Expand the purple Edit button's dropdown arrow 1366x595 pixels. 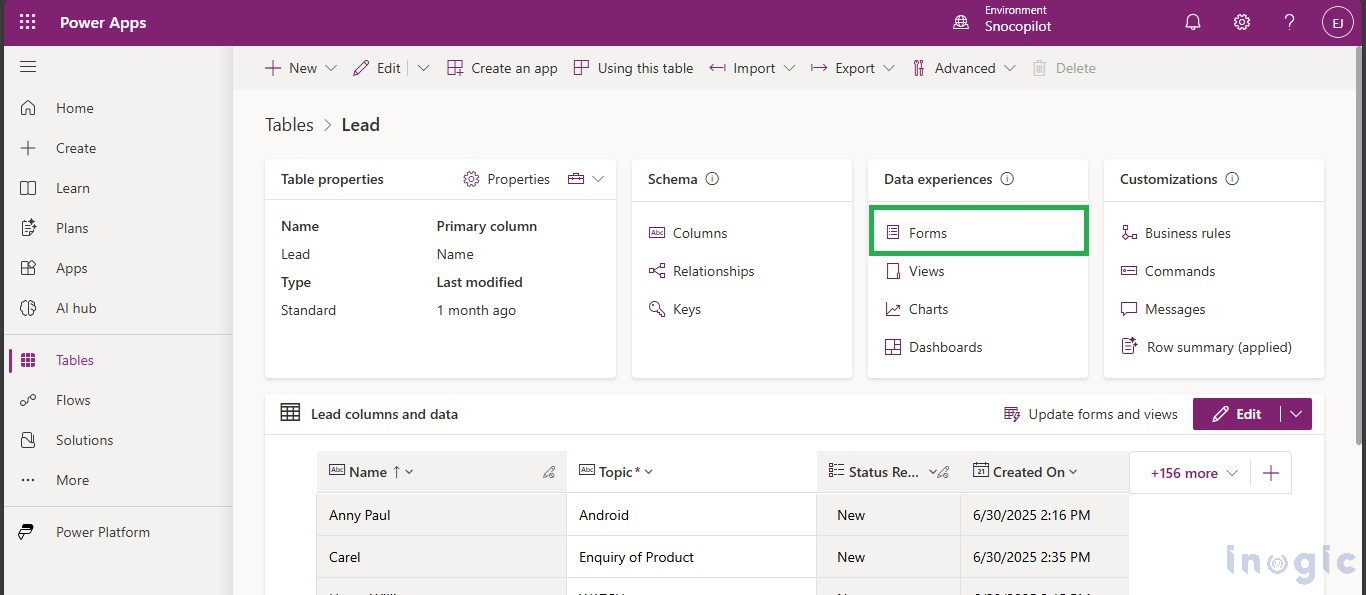[x=1296, y=414]
